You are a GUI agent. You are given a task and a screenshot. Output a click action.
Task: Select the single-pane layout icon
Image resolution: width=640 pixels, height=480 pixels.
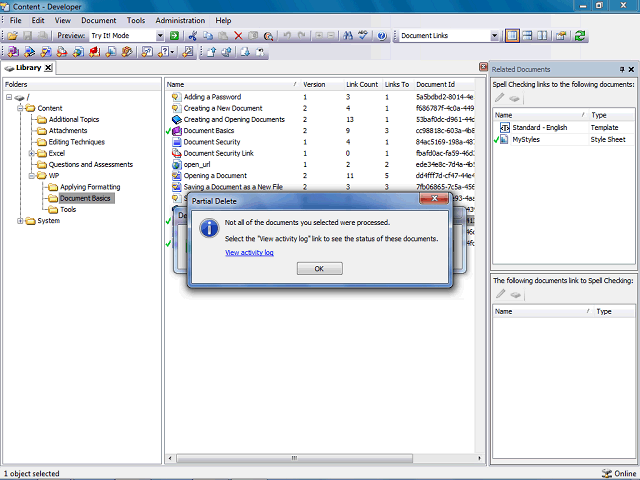tap(512, 36)
